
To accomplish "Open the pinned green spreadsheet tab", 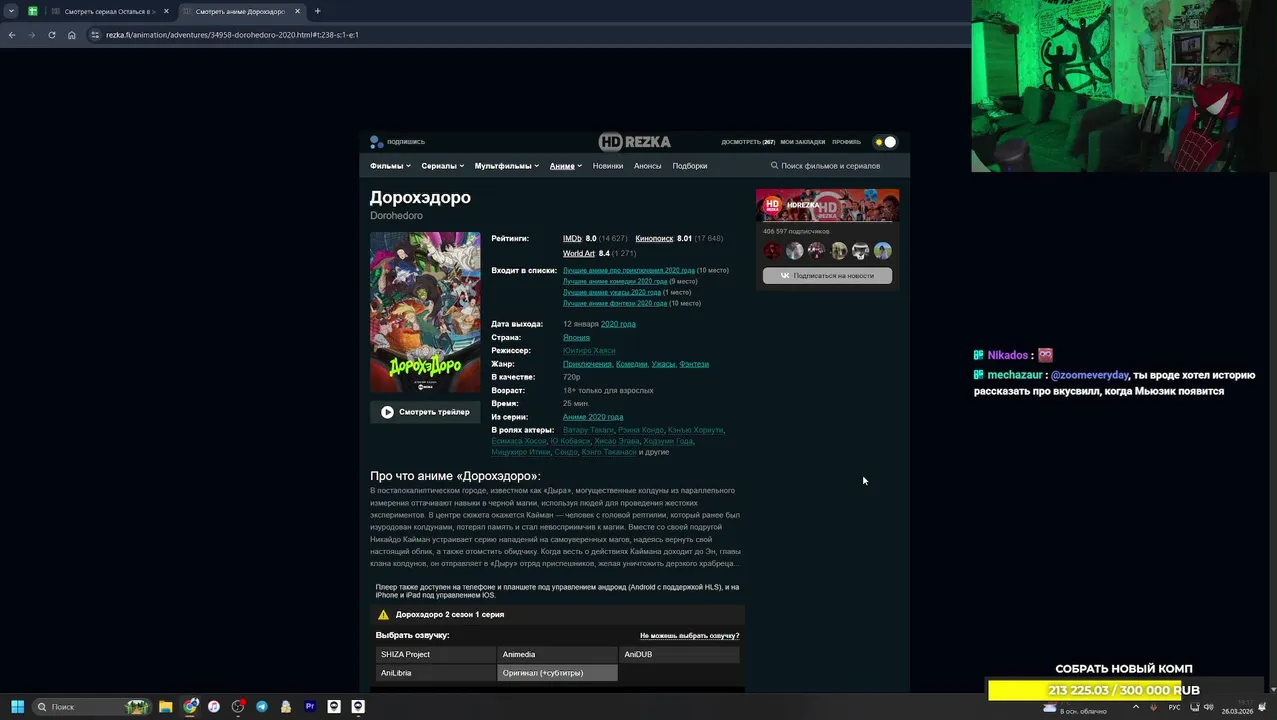I will (x=32, y=11).
